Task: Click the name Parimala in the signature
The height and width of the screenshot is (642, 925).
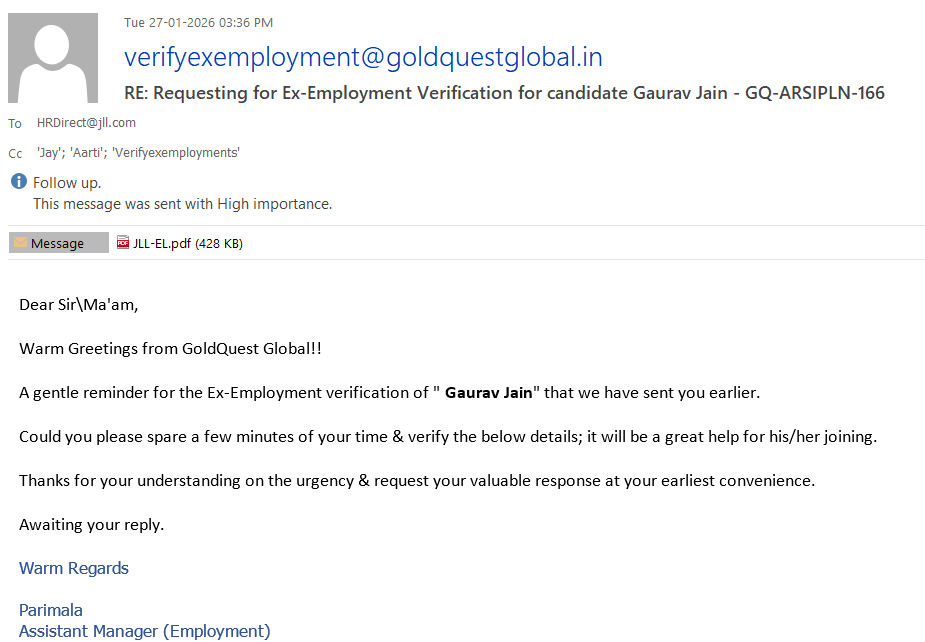Action: [x=51, y=610]
